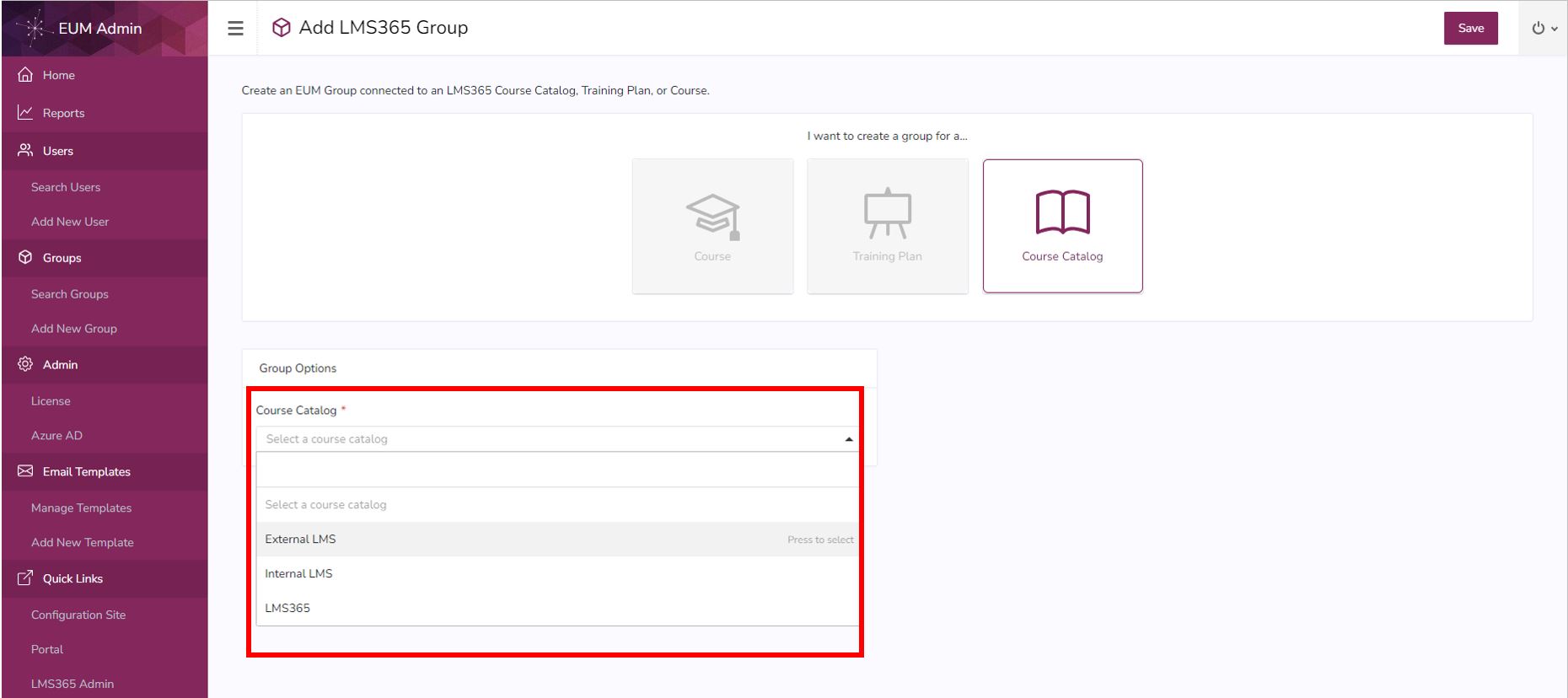
Task: Click the 'Create an EUM Group connected' description text
Action: point(475,90)
